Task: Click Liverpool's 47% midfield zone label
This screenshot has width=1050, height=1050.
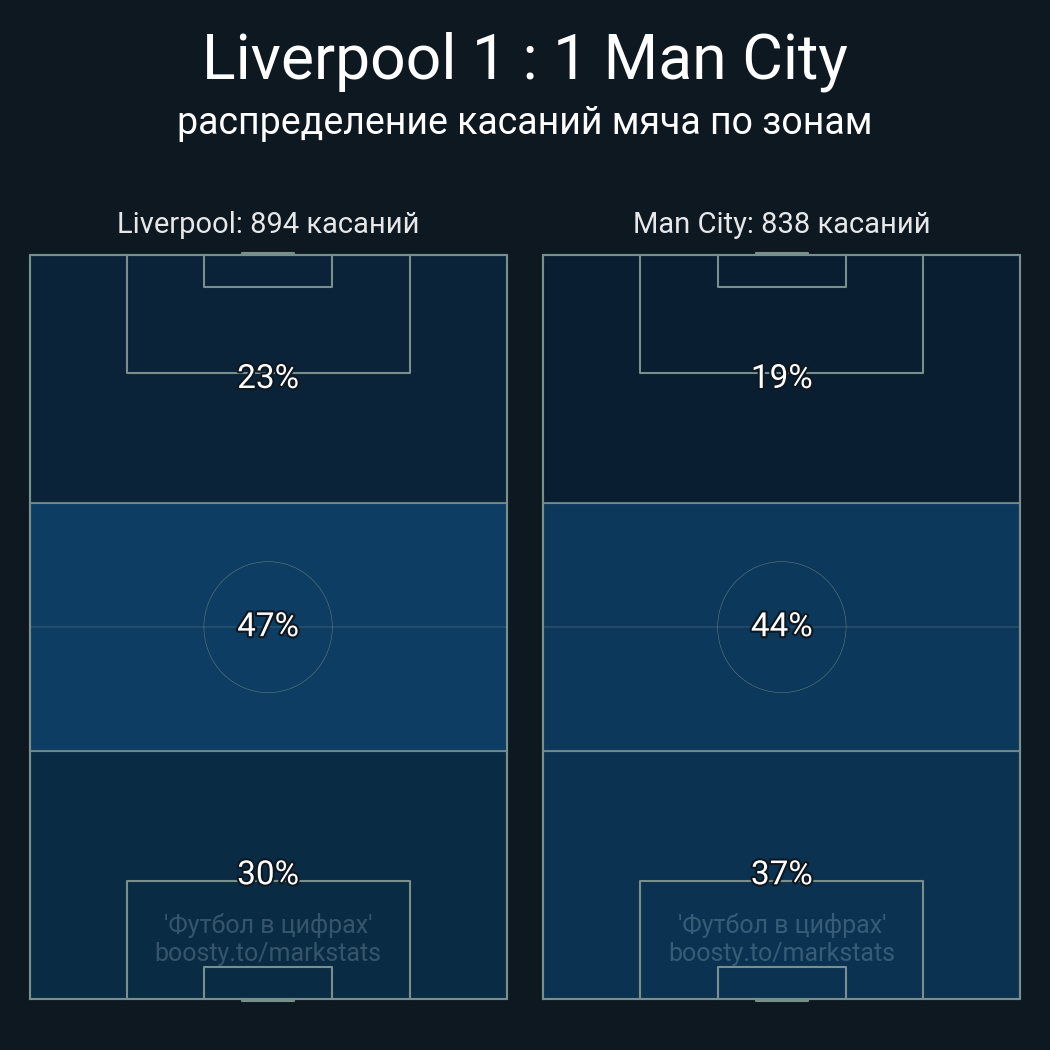Action: (268, 625)
